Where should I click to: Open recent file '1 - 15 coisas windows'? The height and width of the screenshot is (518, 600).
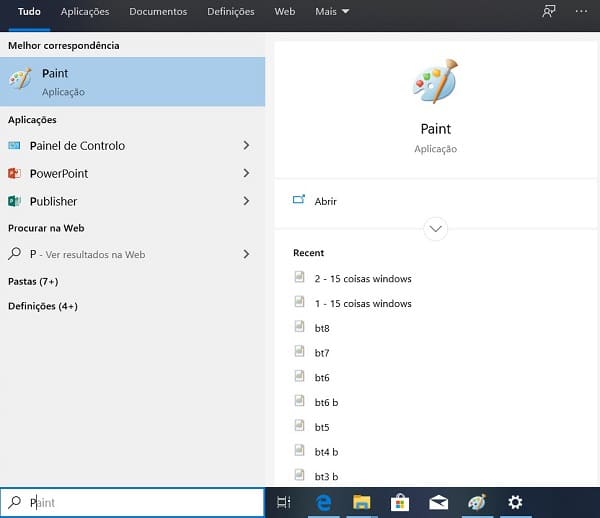pyautogui.click(x=363, y=303)
